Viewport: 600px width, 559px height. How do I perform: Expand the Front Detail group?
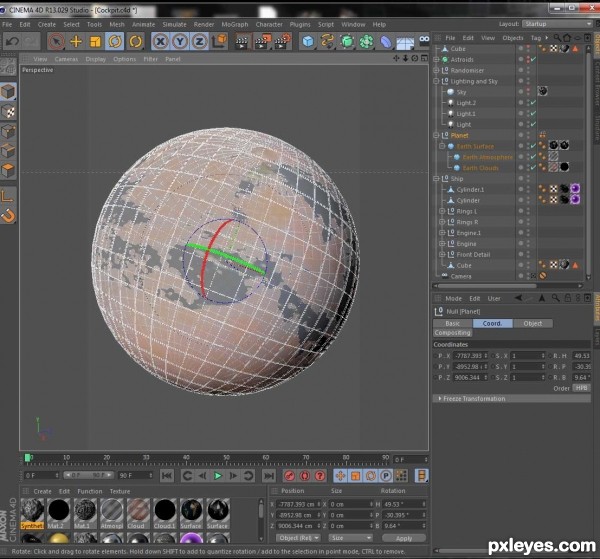(442, 254)
